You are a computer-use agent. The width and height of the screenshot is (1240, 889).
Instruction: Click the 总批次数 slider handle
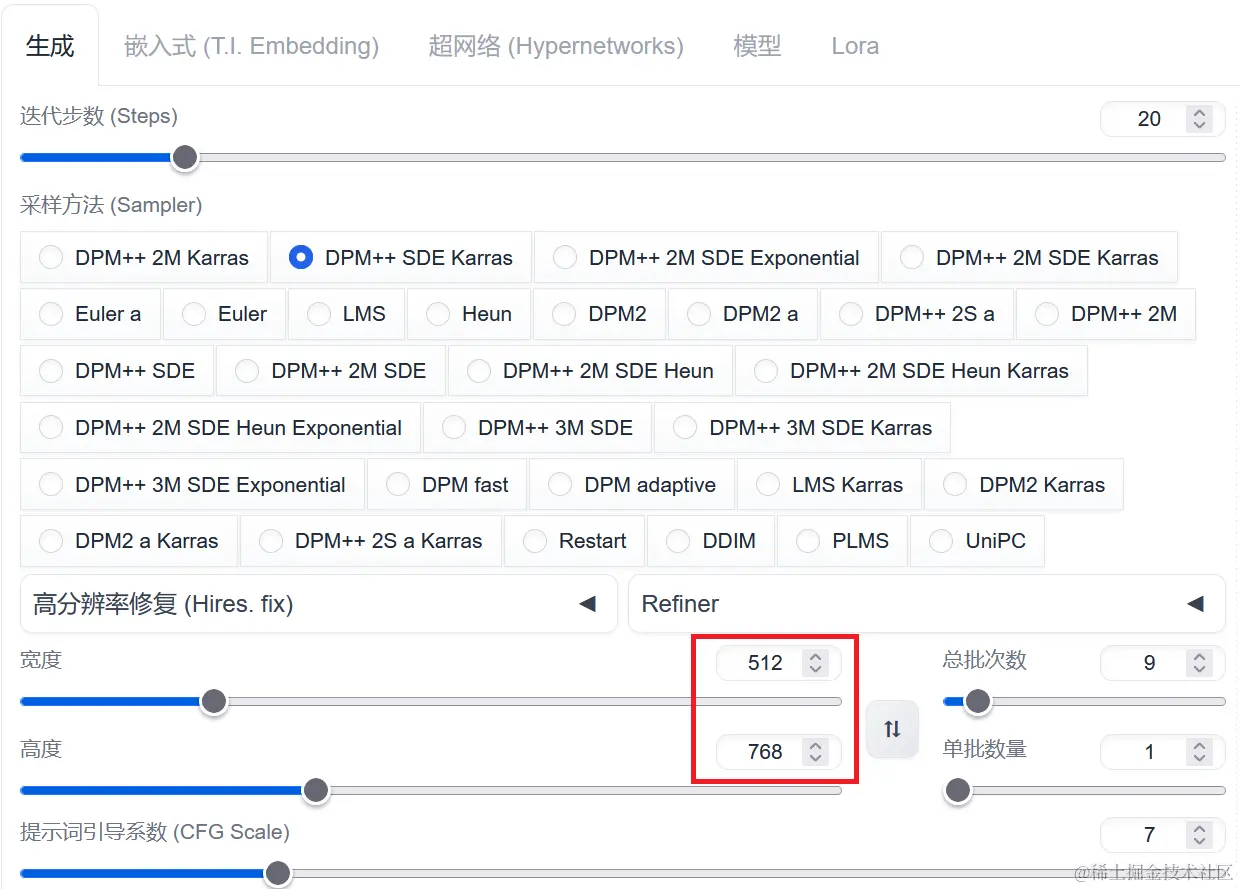[x=977, y=701]
